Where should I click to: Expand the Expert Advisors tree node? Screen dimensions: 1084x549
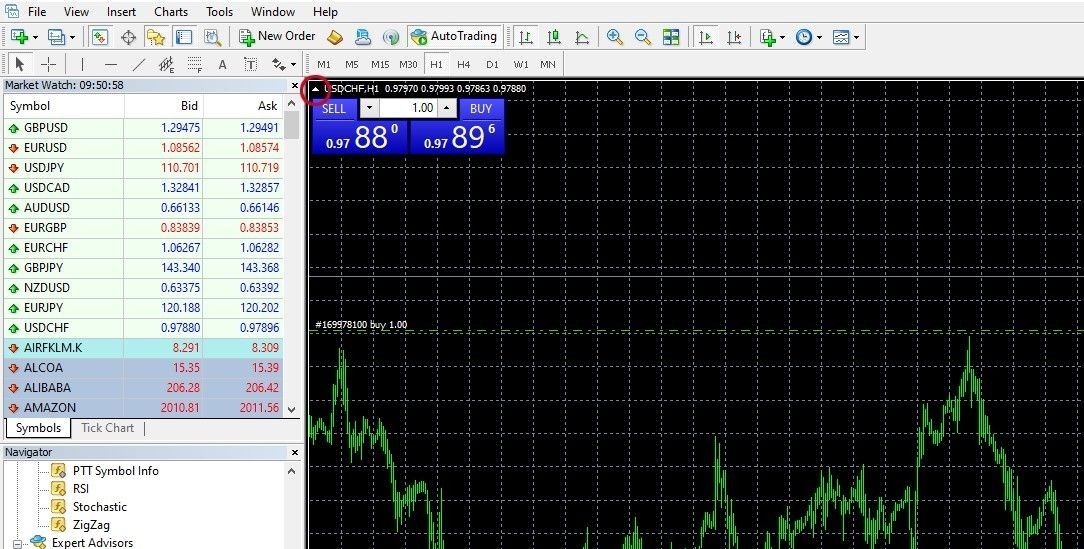pyautogui.click(x=17, y=543)
